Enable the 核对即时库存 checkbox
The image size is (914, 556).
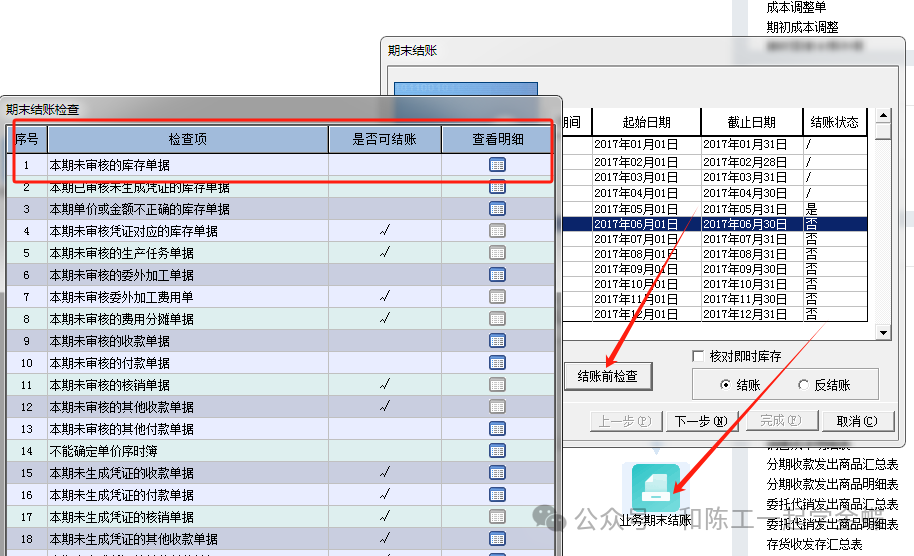[x=699, y=356]
